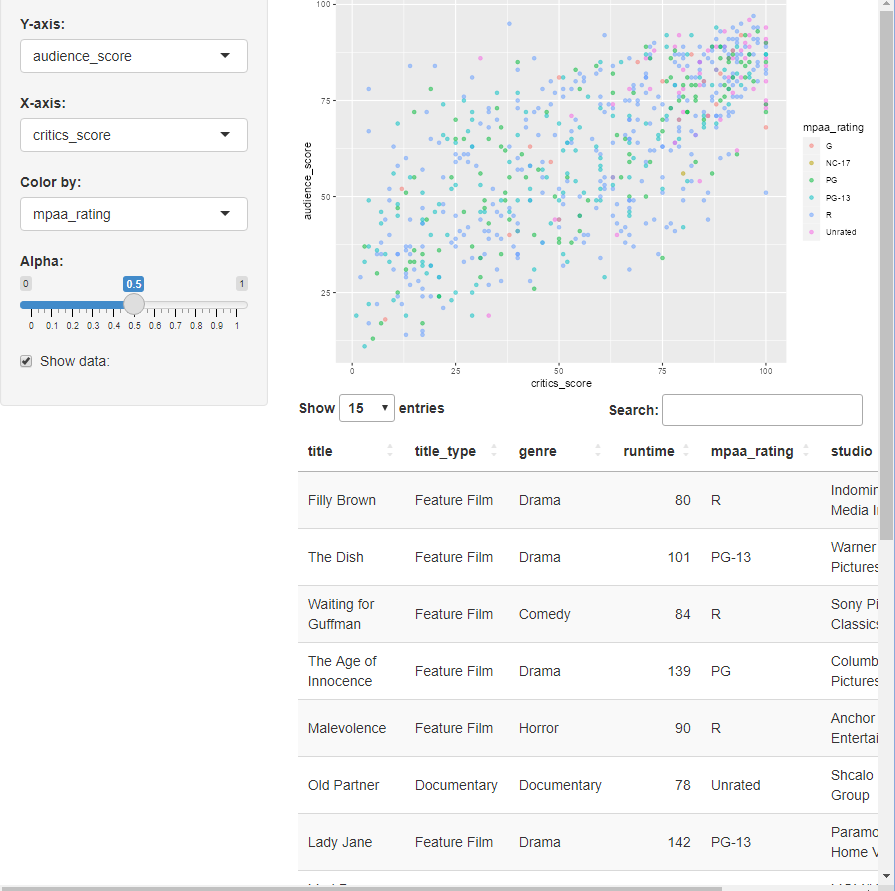
Task: Sort table by title column arrows
Action: pyautogui.click(x=390, y=451)
